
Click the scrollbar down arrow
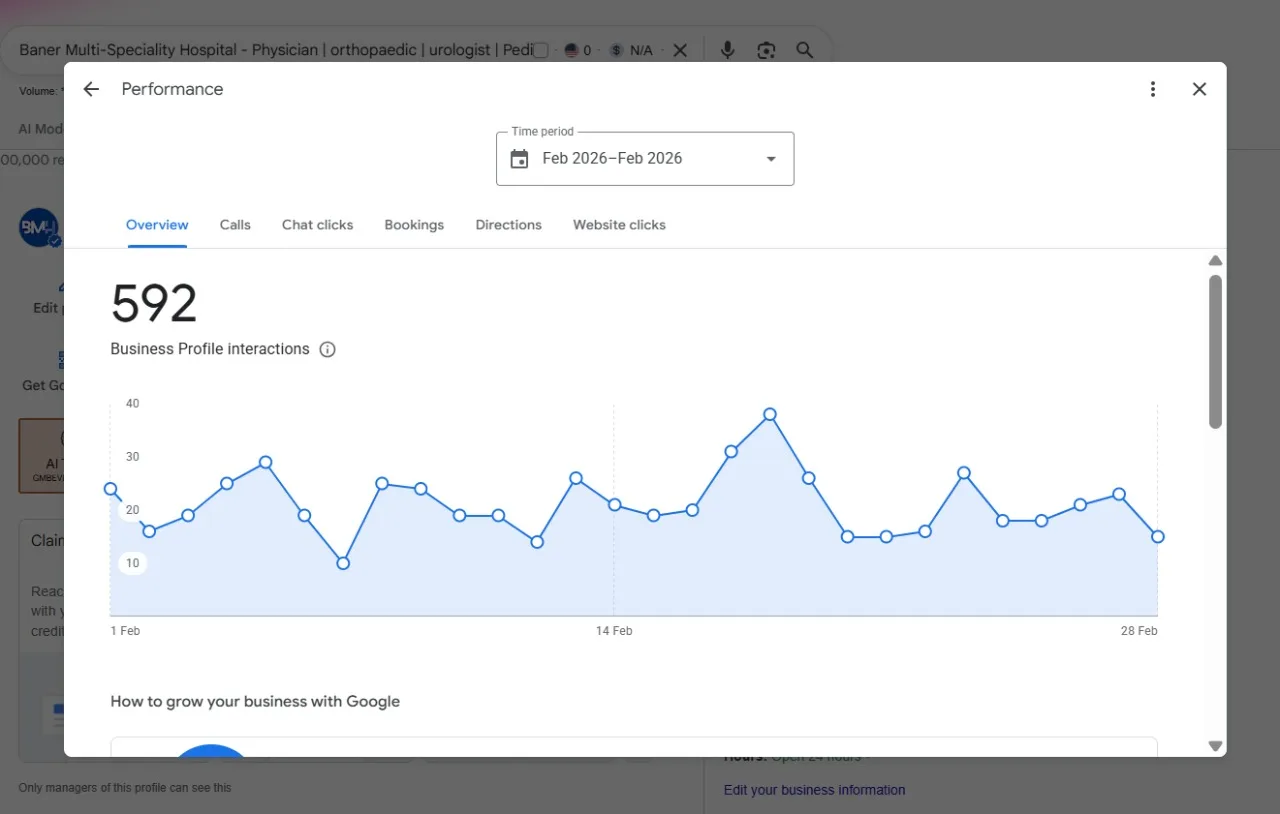point(1215,746)
